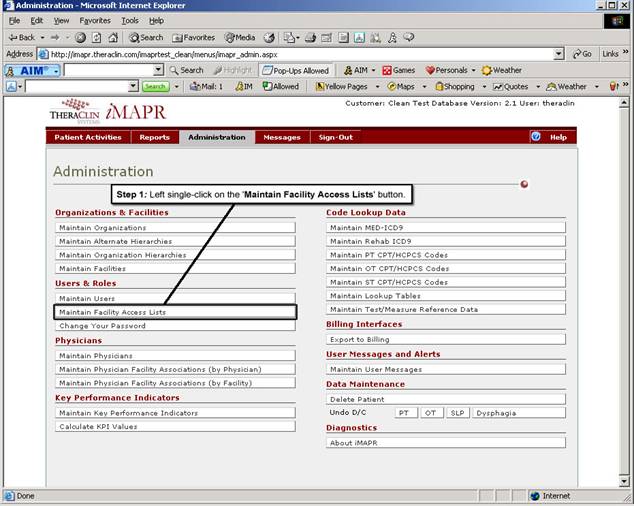634x506 pixels.
Task: Toggle the Allowed popup button
Action: point(281,87)
